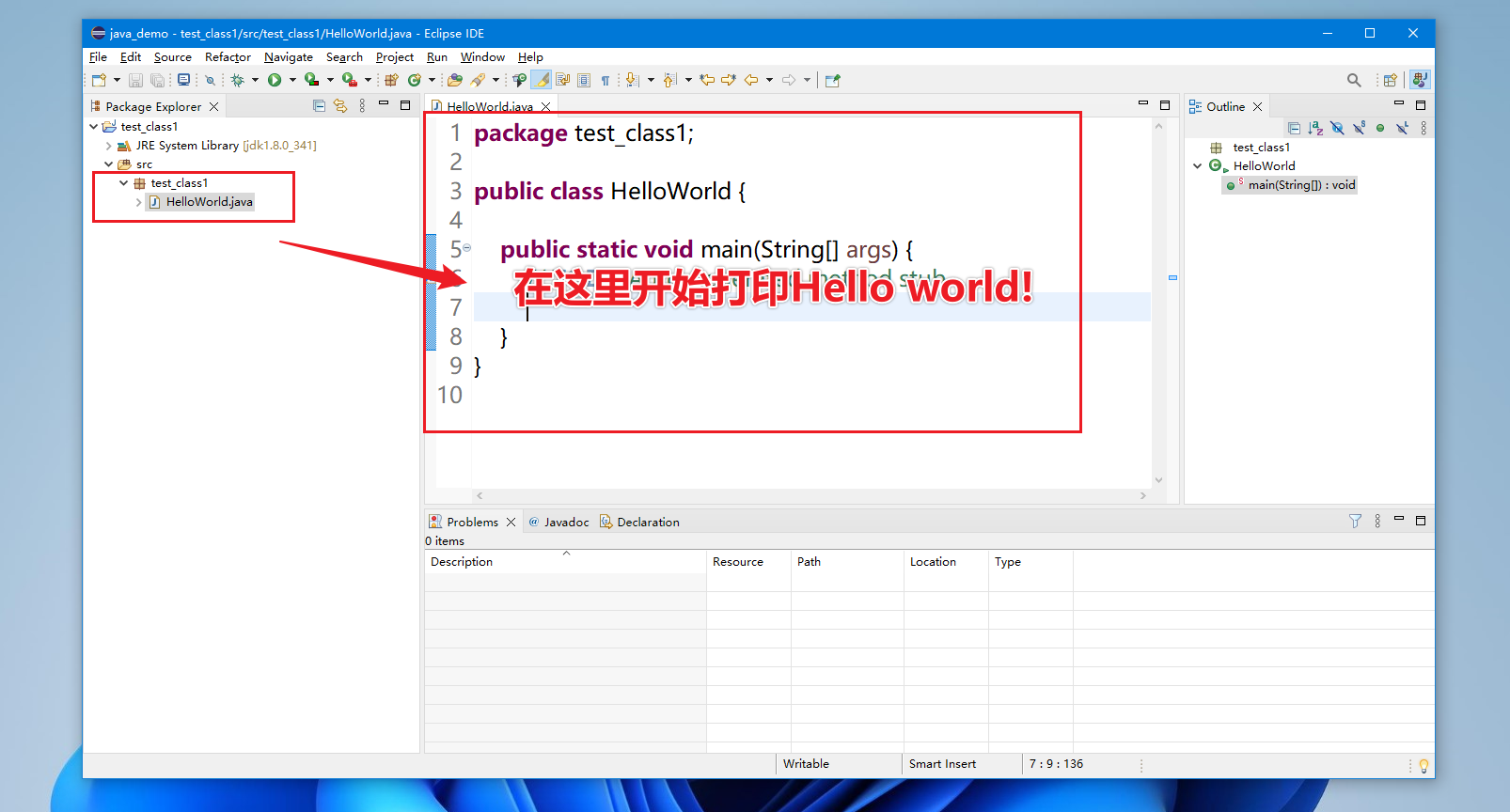The image size is (1510, 812).
Task: Open the New Java Class dropdown arrow
Action: [x=432, y=80]
